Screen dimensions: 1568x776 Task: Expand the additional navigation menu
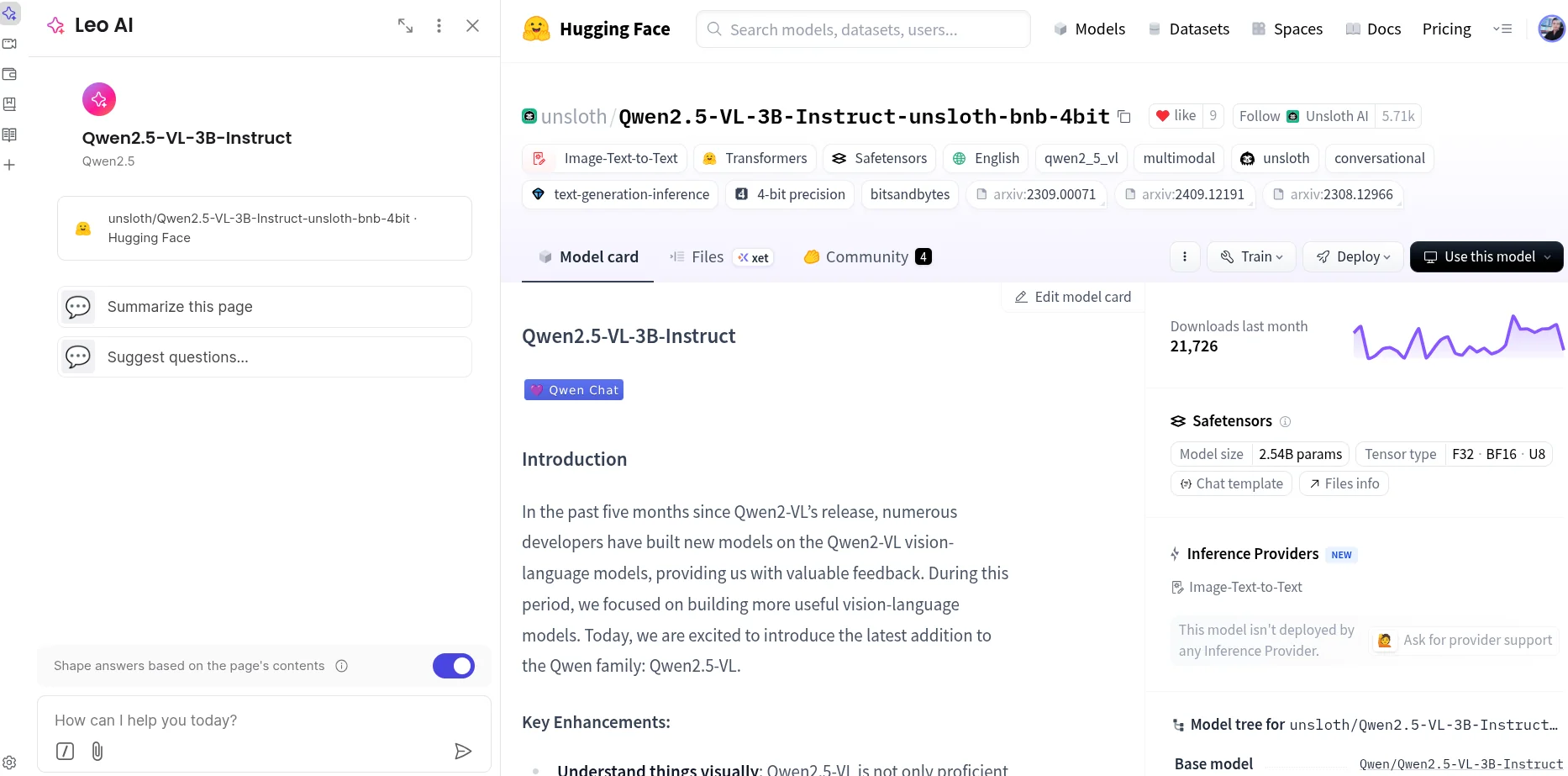(x=1502, y=29)
